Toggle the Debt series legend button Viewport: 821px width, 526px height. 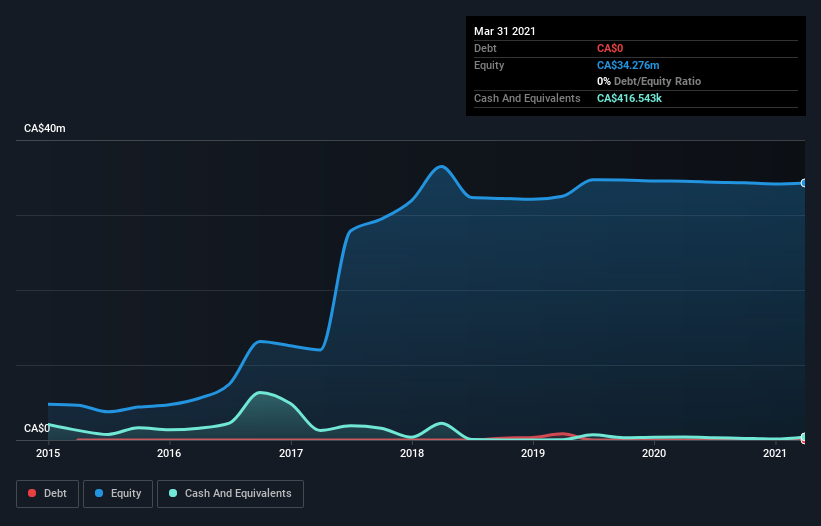47,494
